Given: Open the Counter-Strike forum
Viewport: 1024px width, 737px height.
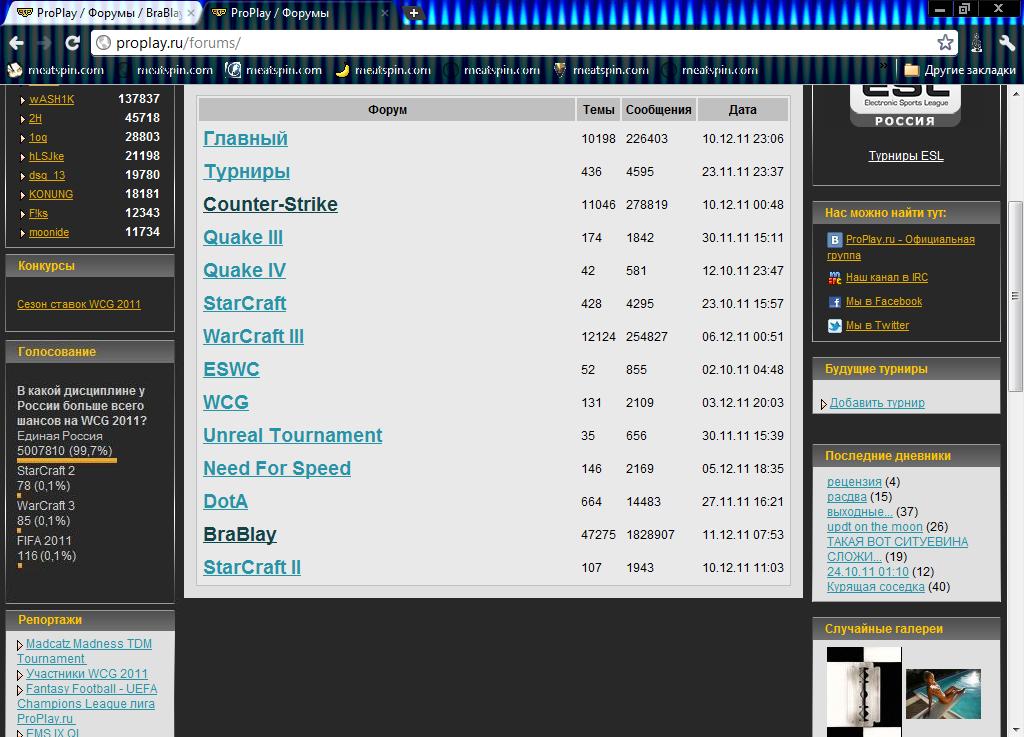Looking at the screenshot, I should 270,204.
